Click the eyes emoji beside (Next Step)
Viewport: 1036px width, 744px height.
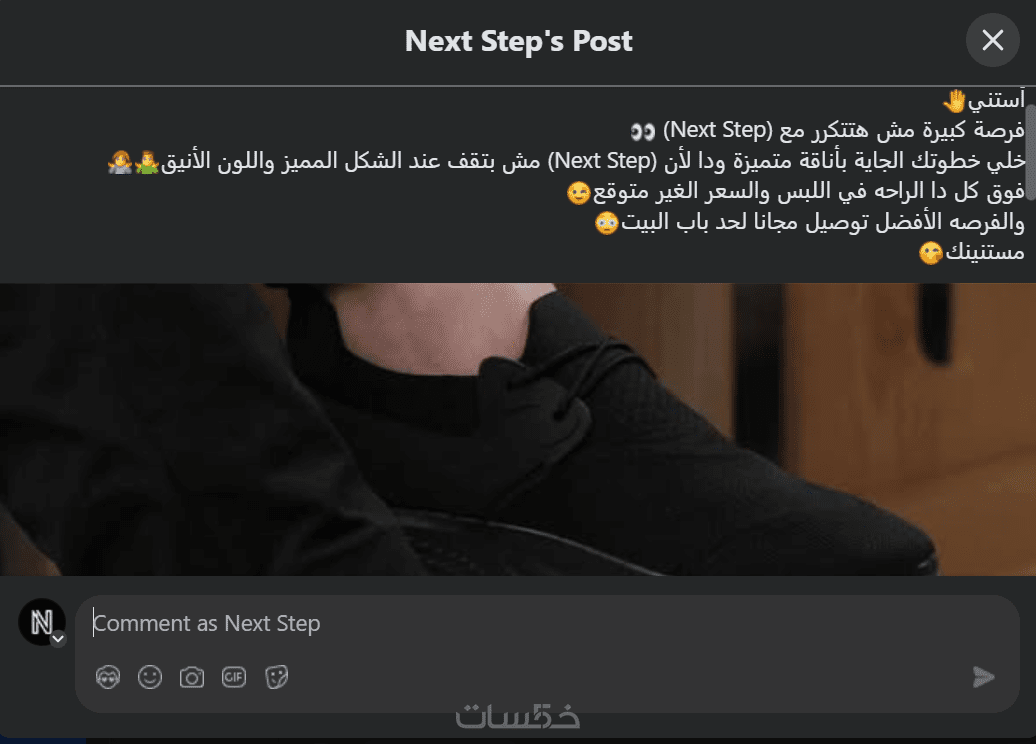(642, 131)
